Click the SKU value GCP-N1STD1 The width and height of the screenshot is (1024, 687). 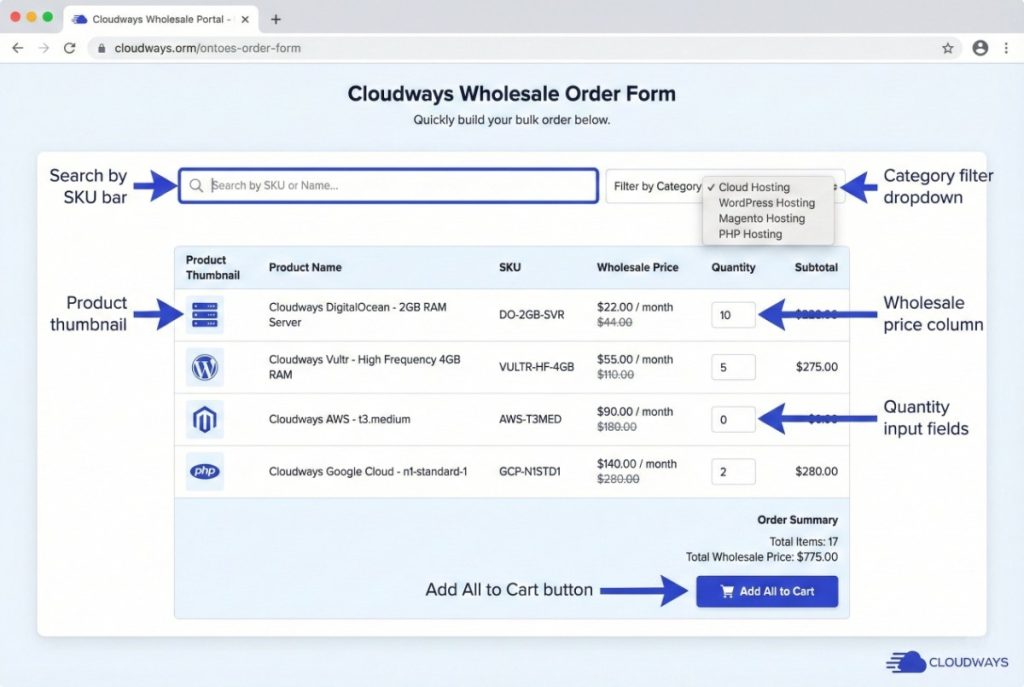pos(529,471)
